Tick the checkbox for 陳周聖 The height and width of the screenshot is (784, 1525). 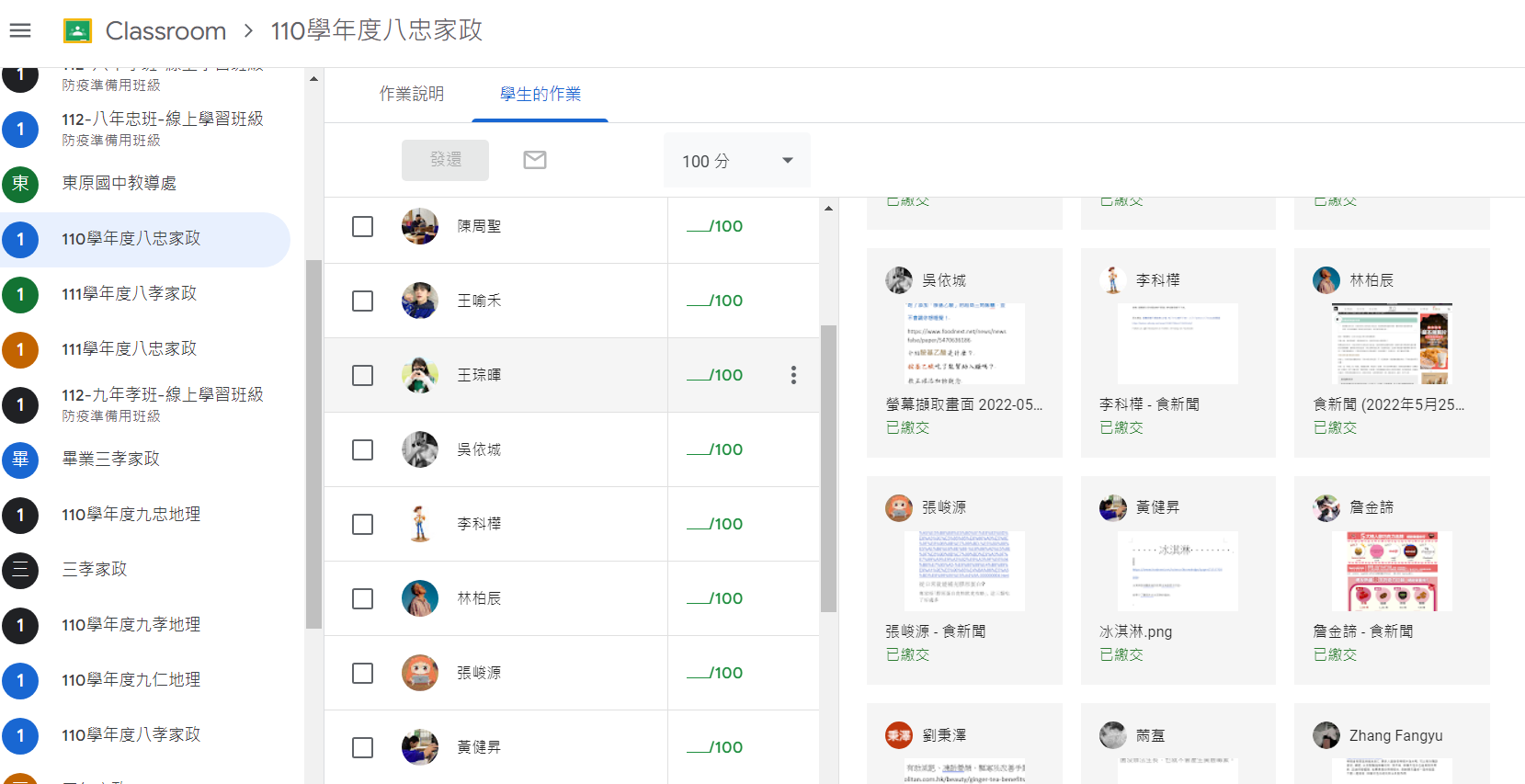pyautogui.click(x=363, y=226)
